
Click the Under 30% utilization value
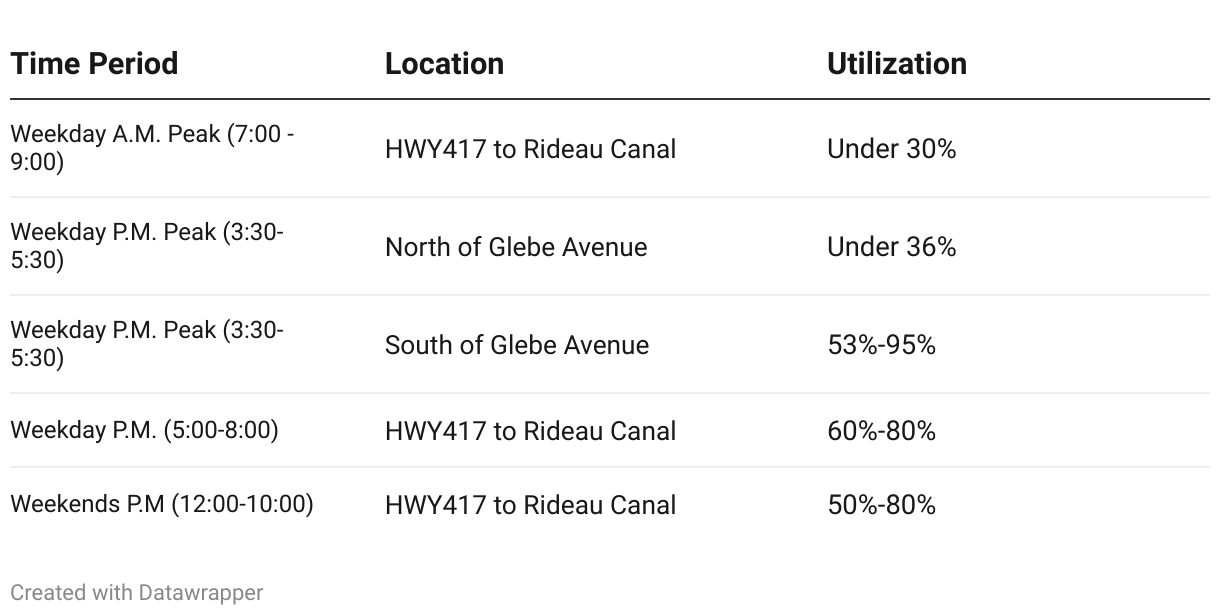pos(892,149)
